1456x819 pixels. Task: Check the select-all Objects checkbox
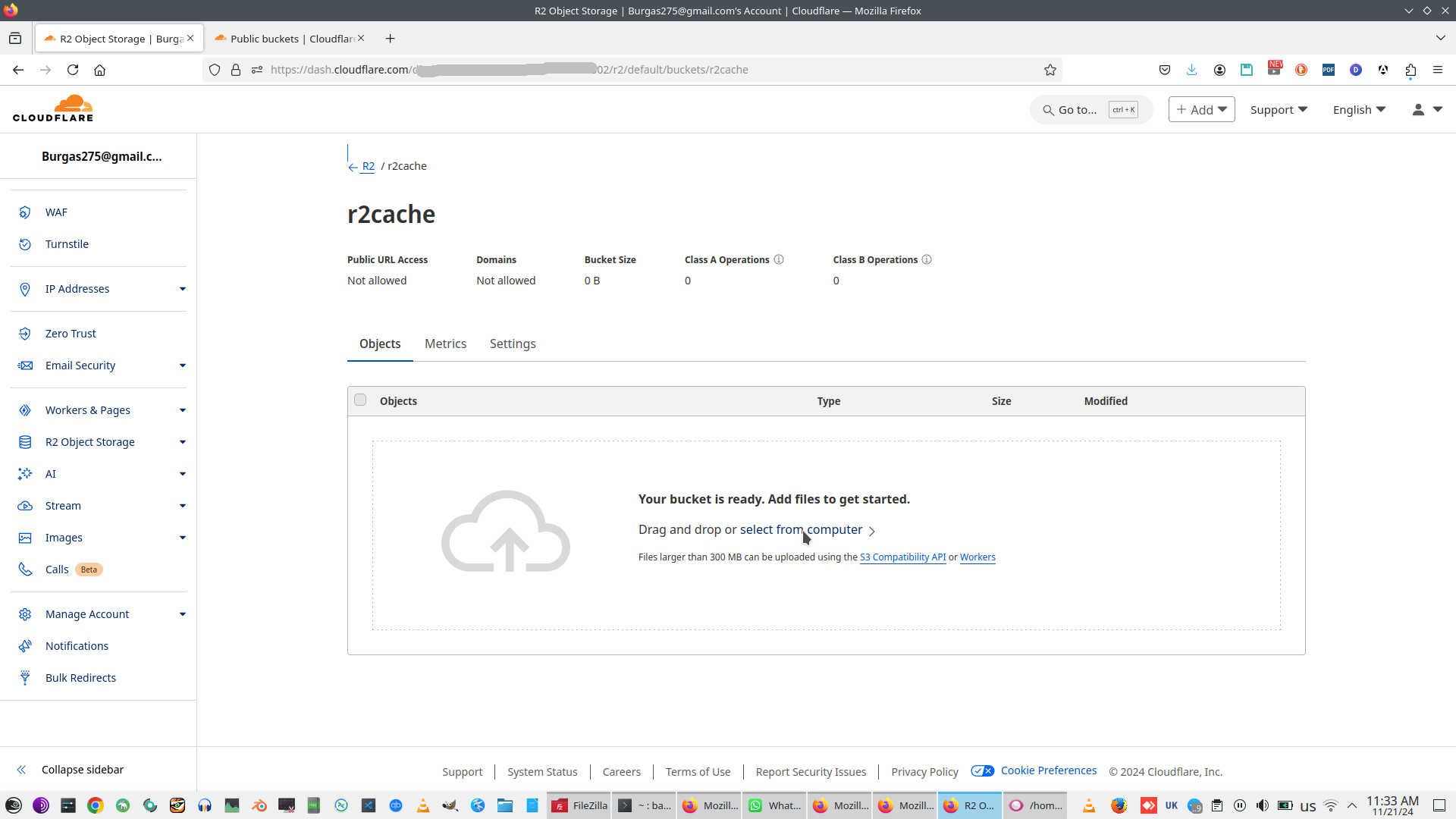(x=360, y=400)
